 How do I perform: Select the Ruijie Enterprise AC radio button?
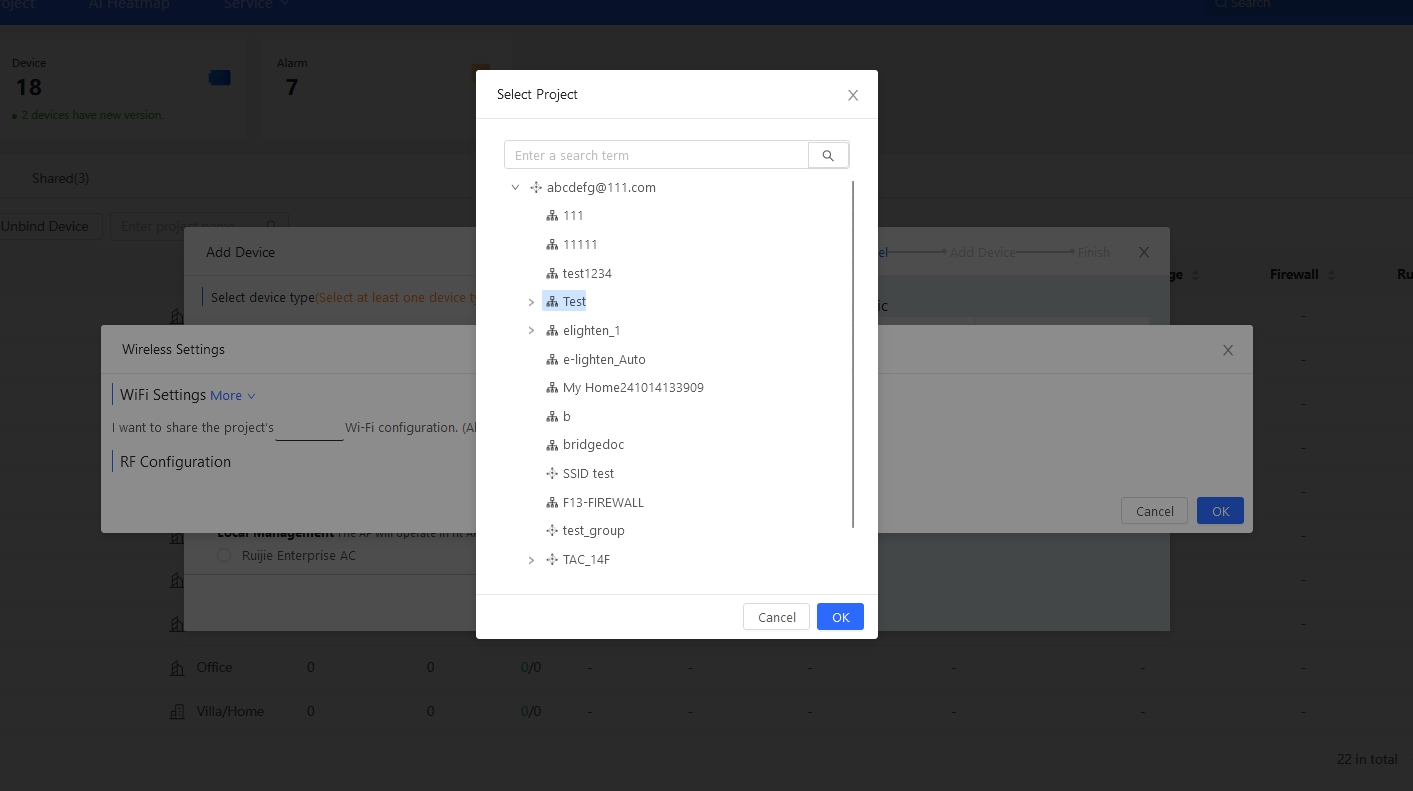click(x=224, y=556)
